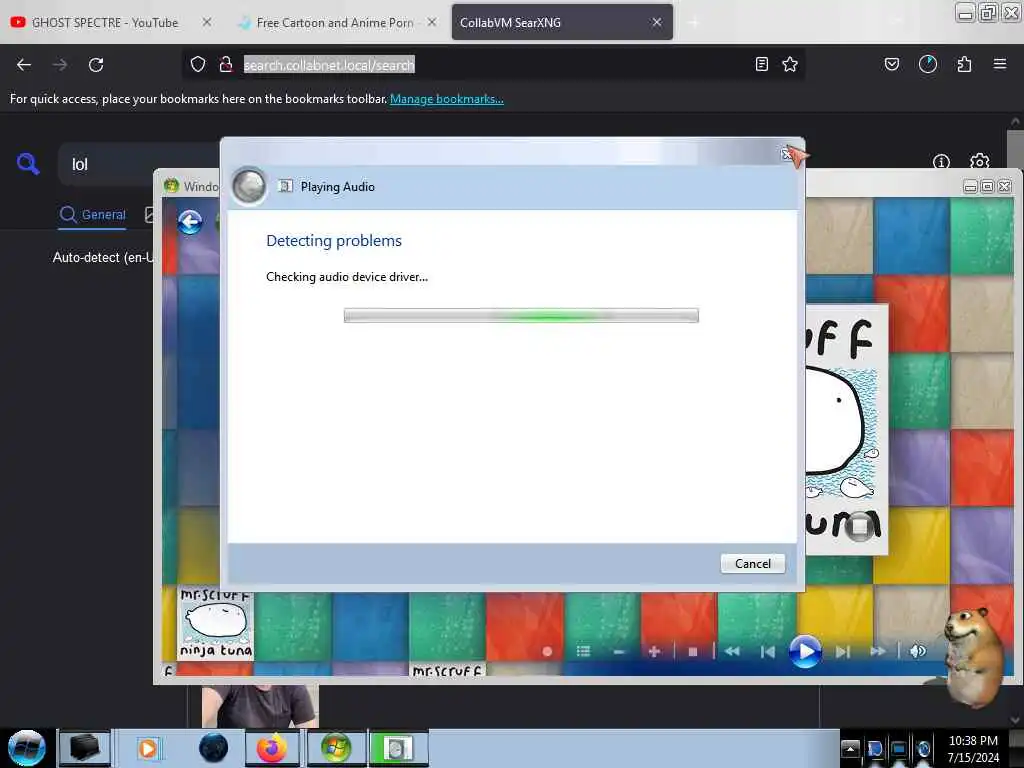Image resolution: width=1024 pixels, height=768 pixels.
Task: Click the troubleshooter back orb button
Action: [x=249, y=186]
